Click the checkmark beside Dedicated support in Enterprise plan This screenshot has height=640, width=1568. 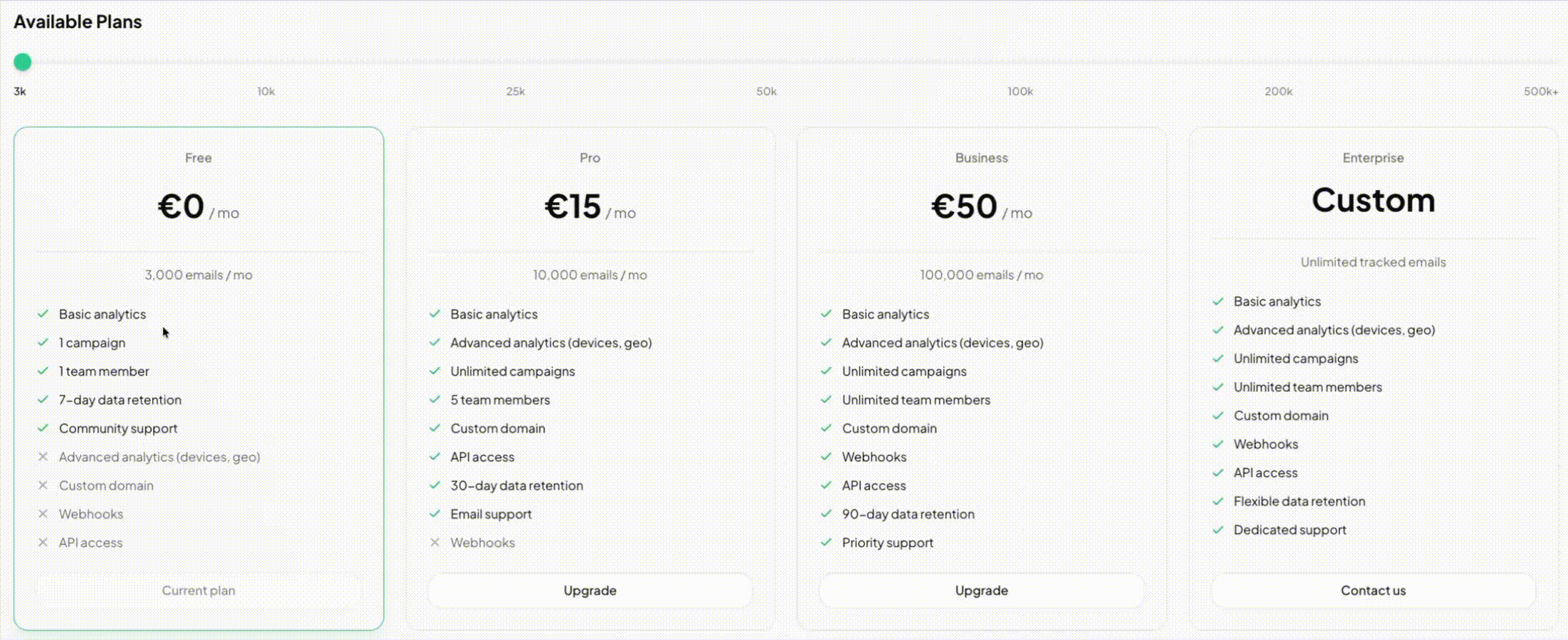(1218, 529)
